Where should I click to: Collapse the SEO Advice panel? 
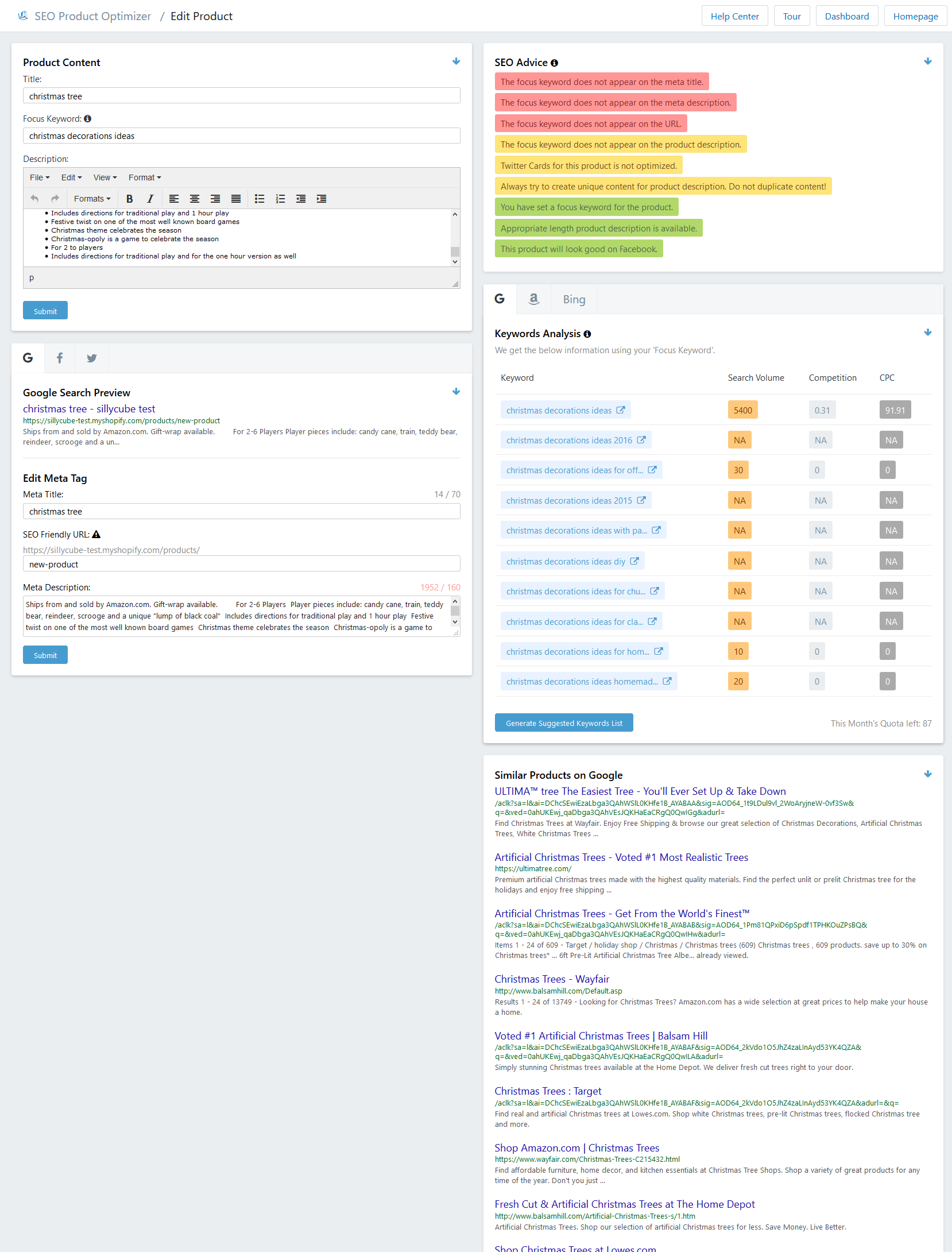tap(928, 61)
